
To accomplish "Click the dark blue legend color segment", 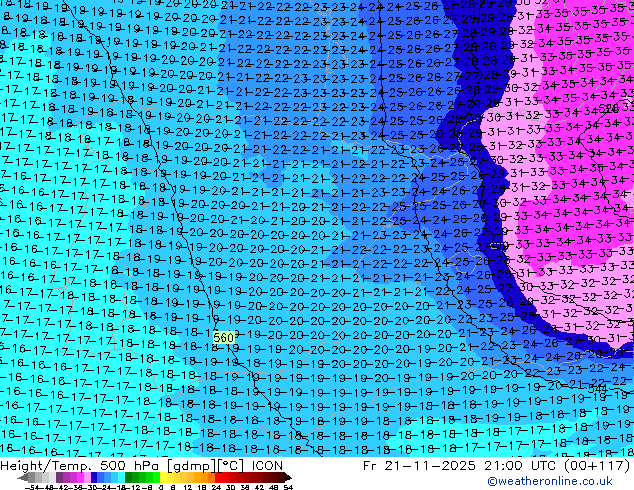I will [94, 477].
